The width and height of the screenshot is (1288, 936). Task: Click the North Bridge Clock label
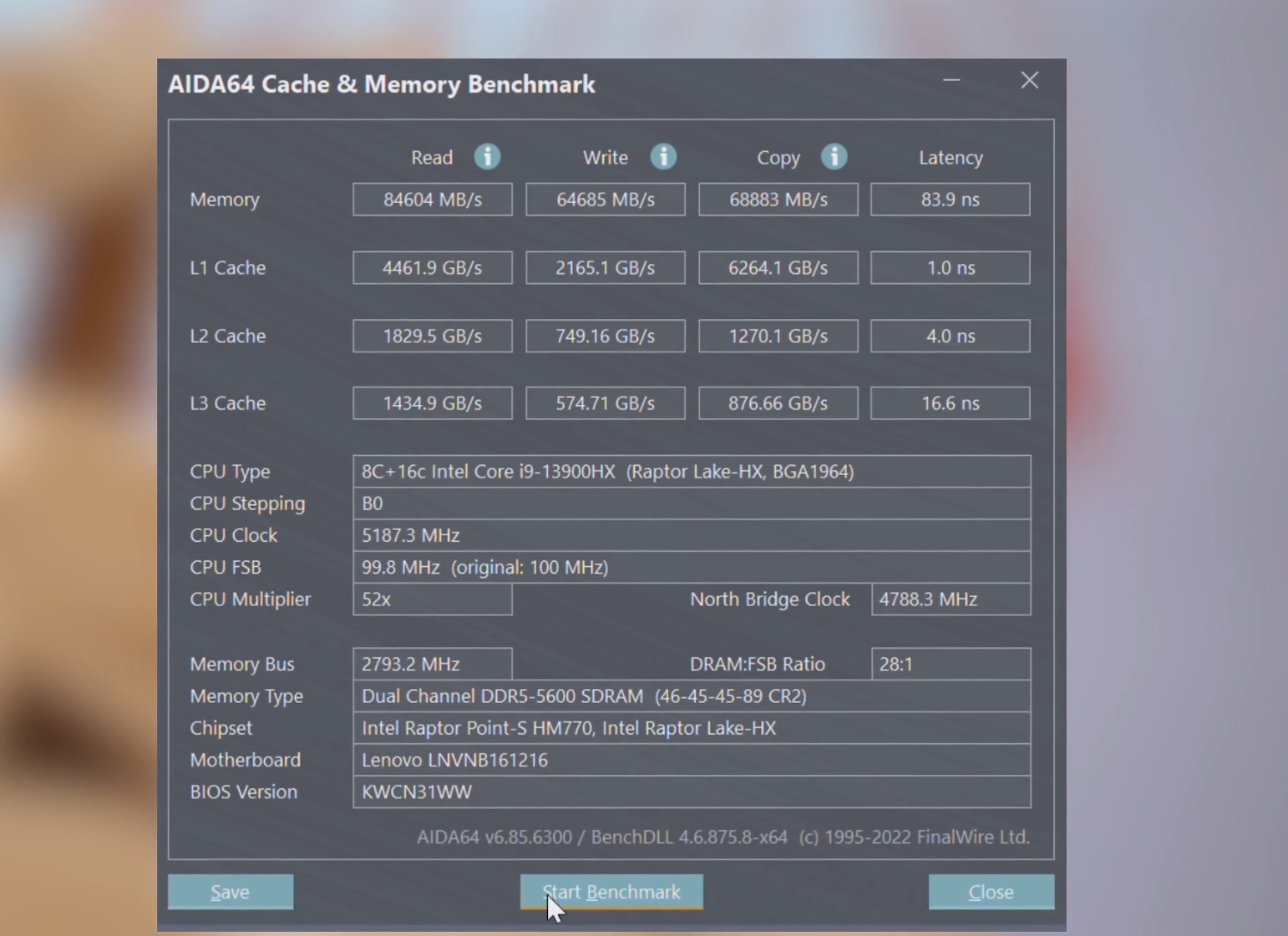pos(770,600)
